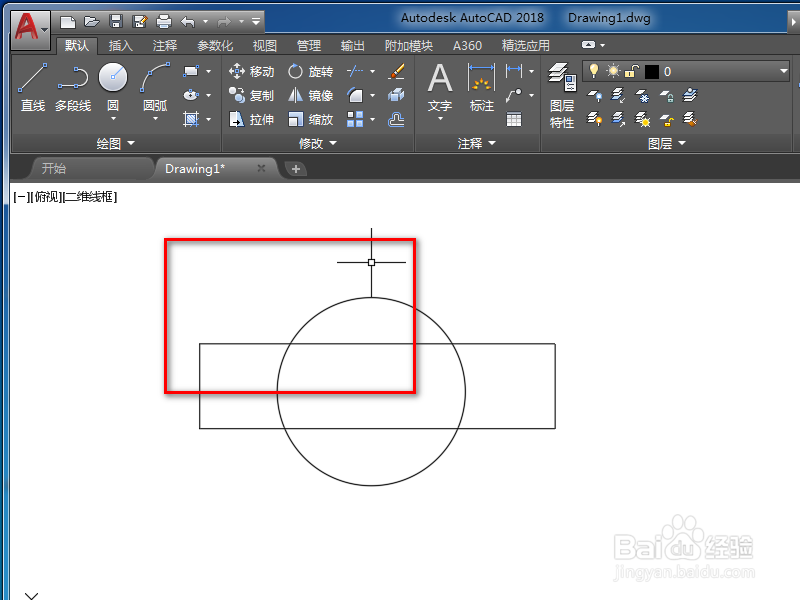
Task: Start the Rotate (旋转) command
Action: point(310,71)
